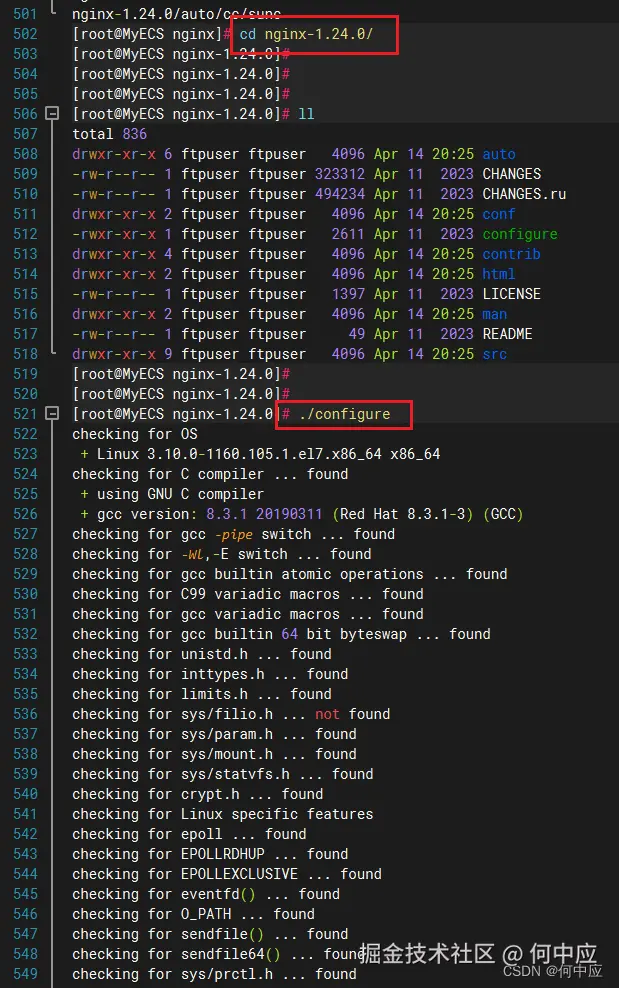
Task: Click 'gcc builtin 64 bit byteswap' line
Action: coord(281,634)
